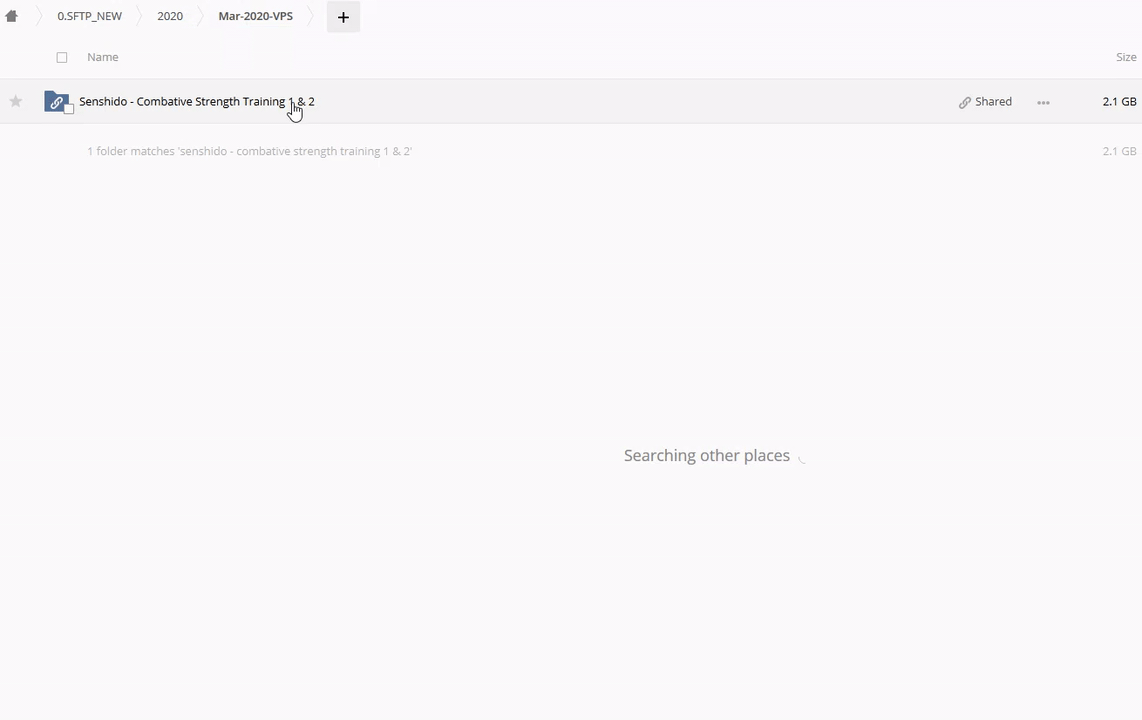Click the shared folder thumbnail icon
1142x720 pixels.
pyautogui.click(x=56, y=102)
